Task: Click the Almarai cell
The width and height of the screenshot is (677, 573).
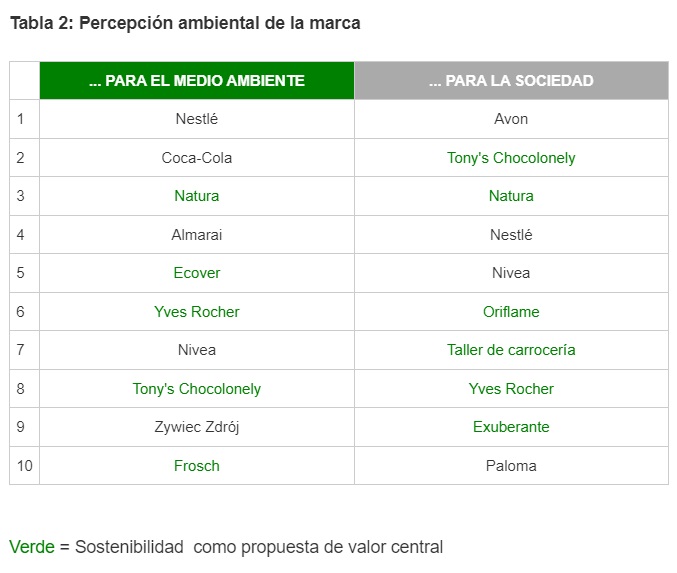Action: [x=197, y=234]
